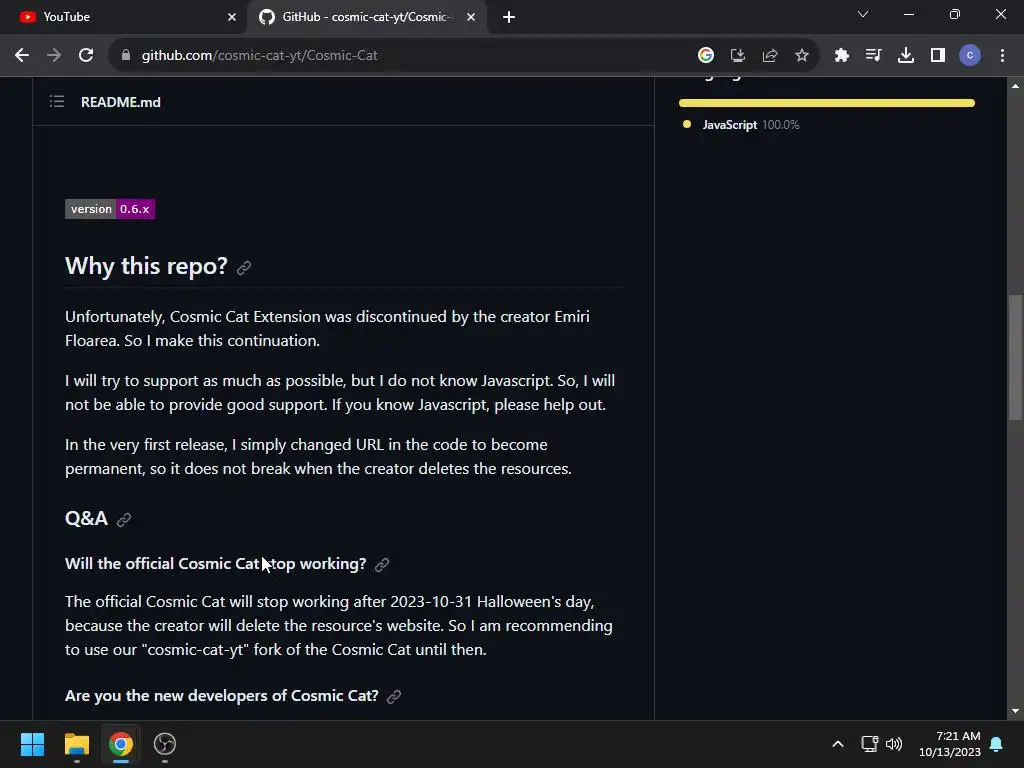The width and height of the screenshot is (1024, 768).
Task: Click the yellow language progress bar
Action: point(827,103)
